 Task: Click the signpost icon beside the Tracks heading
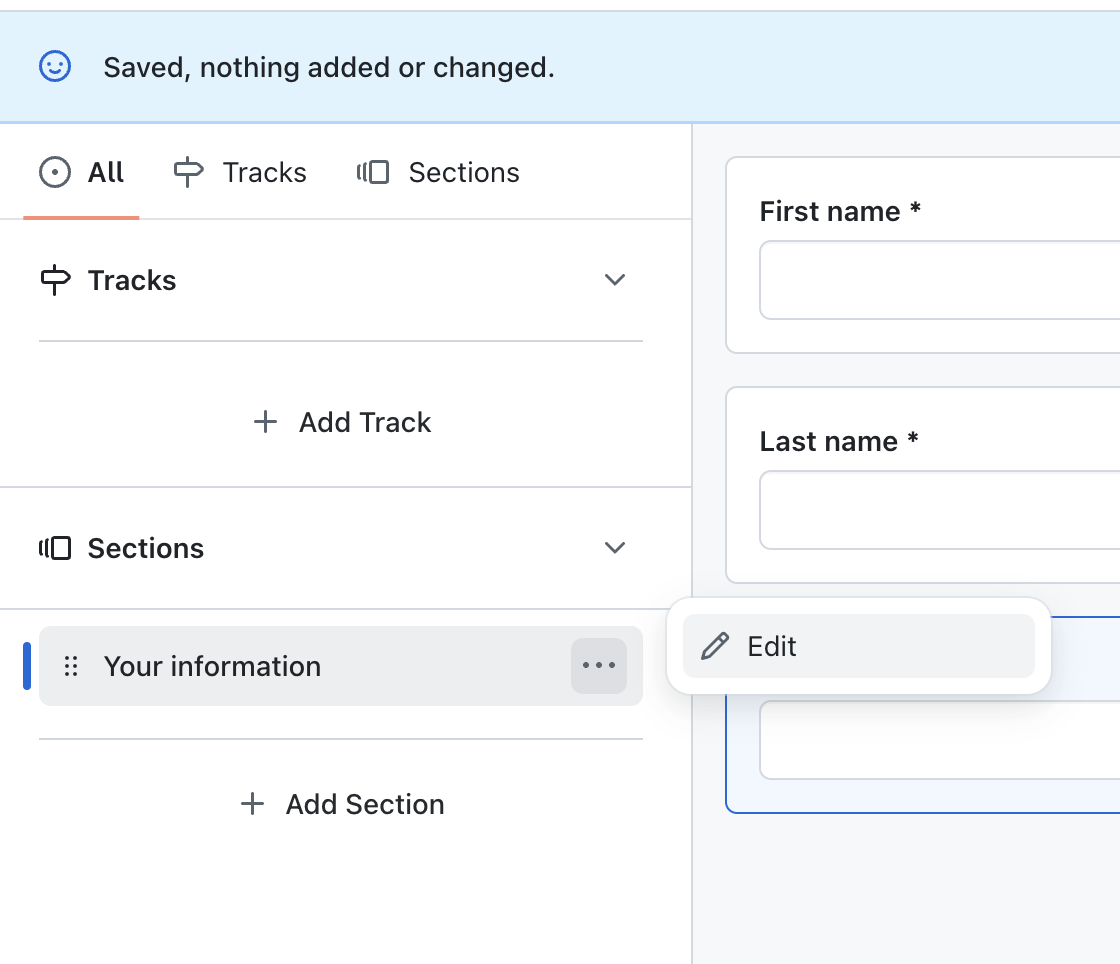tap(55, 281)
